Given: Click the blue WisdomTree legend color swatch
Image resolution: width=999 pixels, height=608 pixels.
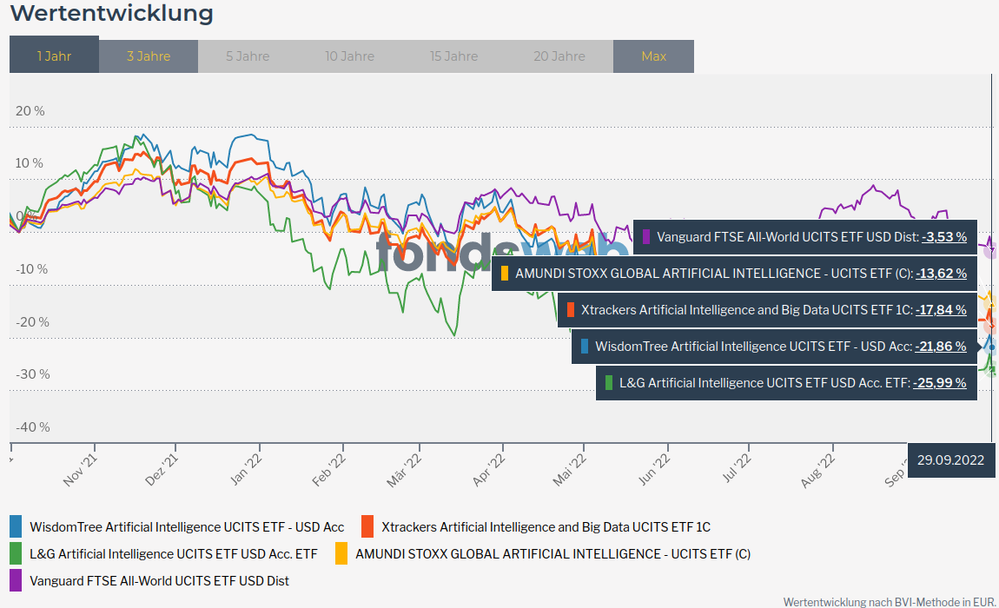Looking at the screenshot, I should [x=16, y=526].
